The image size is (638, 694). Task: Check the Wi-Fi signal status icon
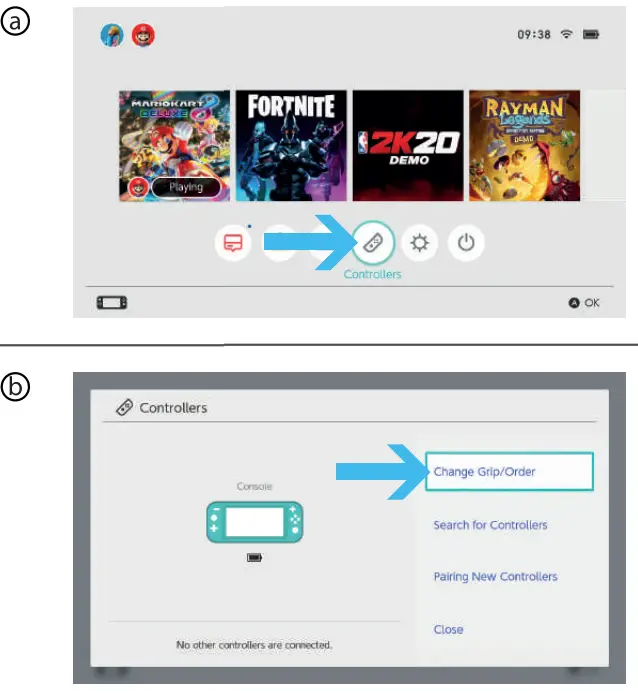pos(567,34)
